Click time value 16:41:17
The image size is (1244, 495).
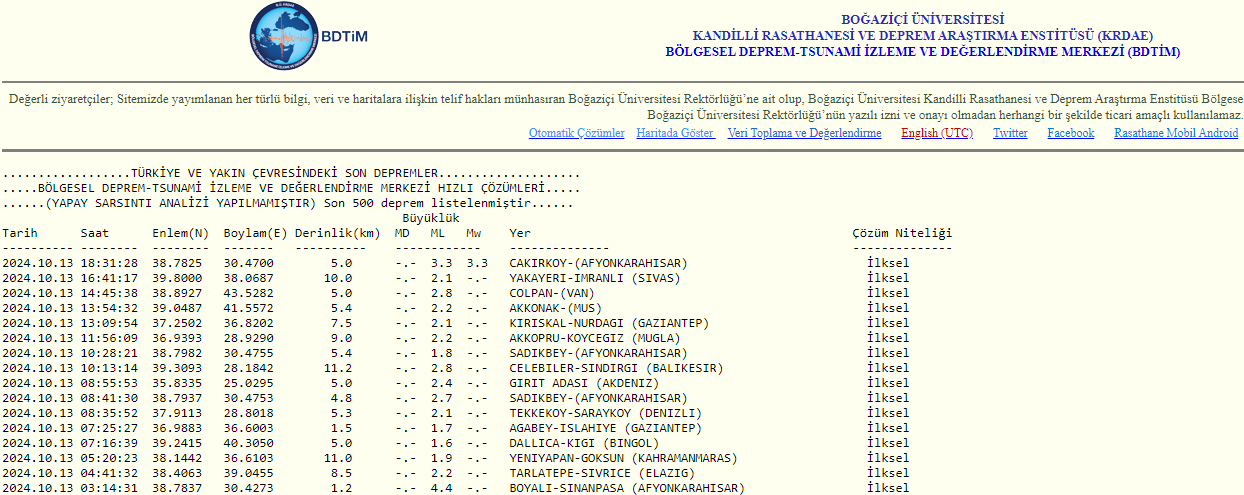109,278
